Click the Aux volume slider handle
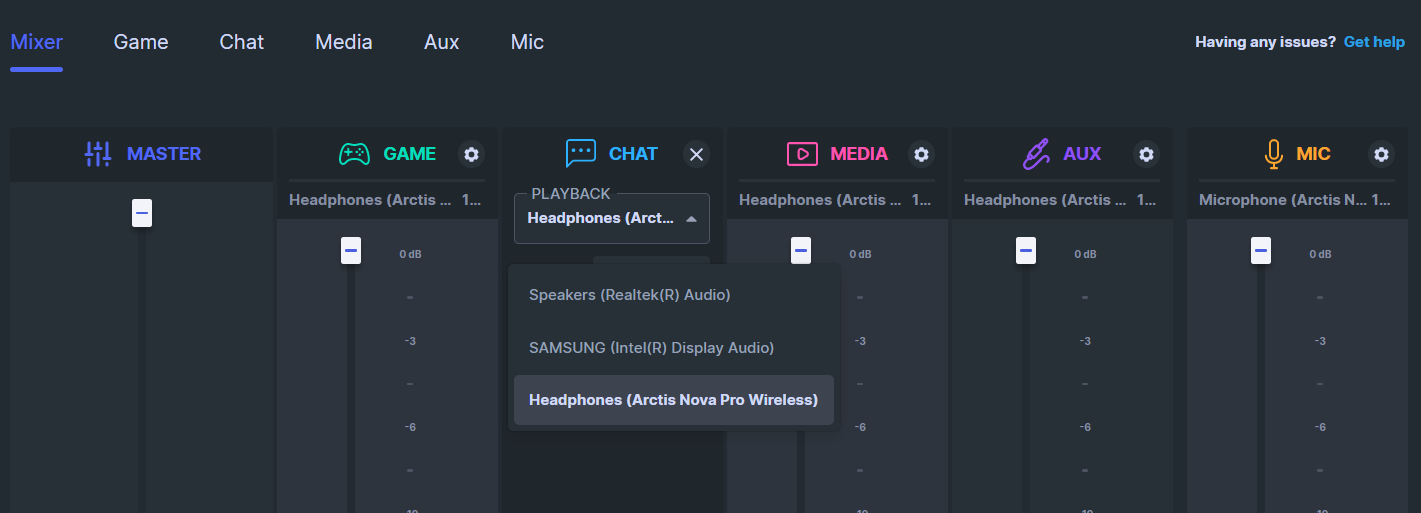The height and width of the screenshot is (513, 1421). (1026, 250)
